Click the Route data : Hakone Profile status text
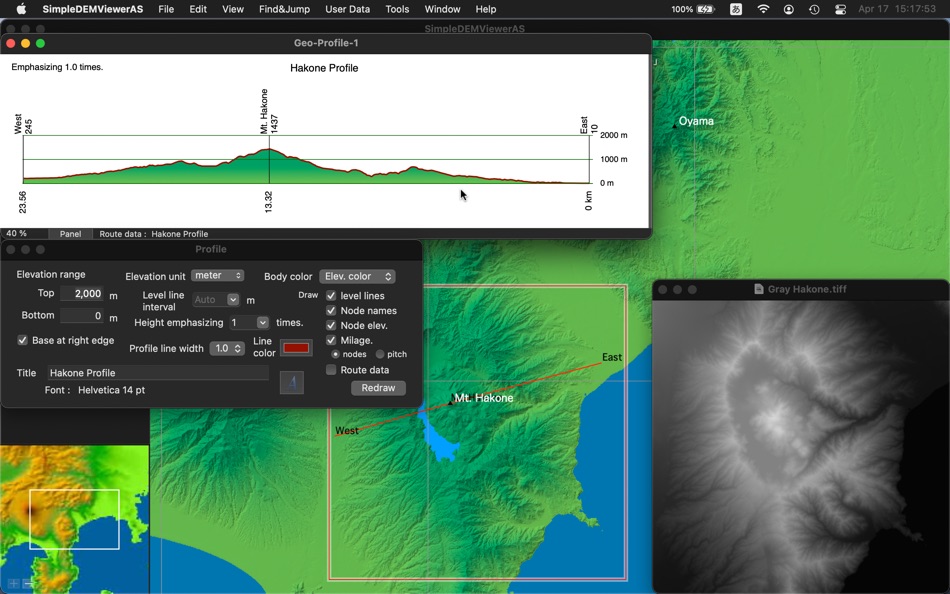 click(x=153, y=233)
